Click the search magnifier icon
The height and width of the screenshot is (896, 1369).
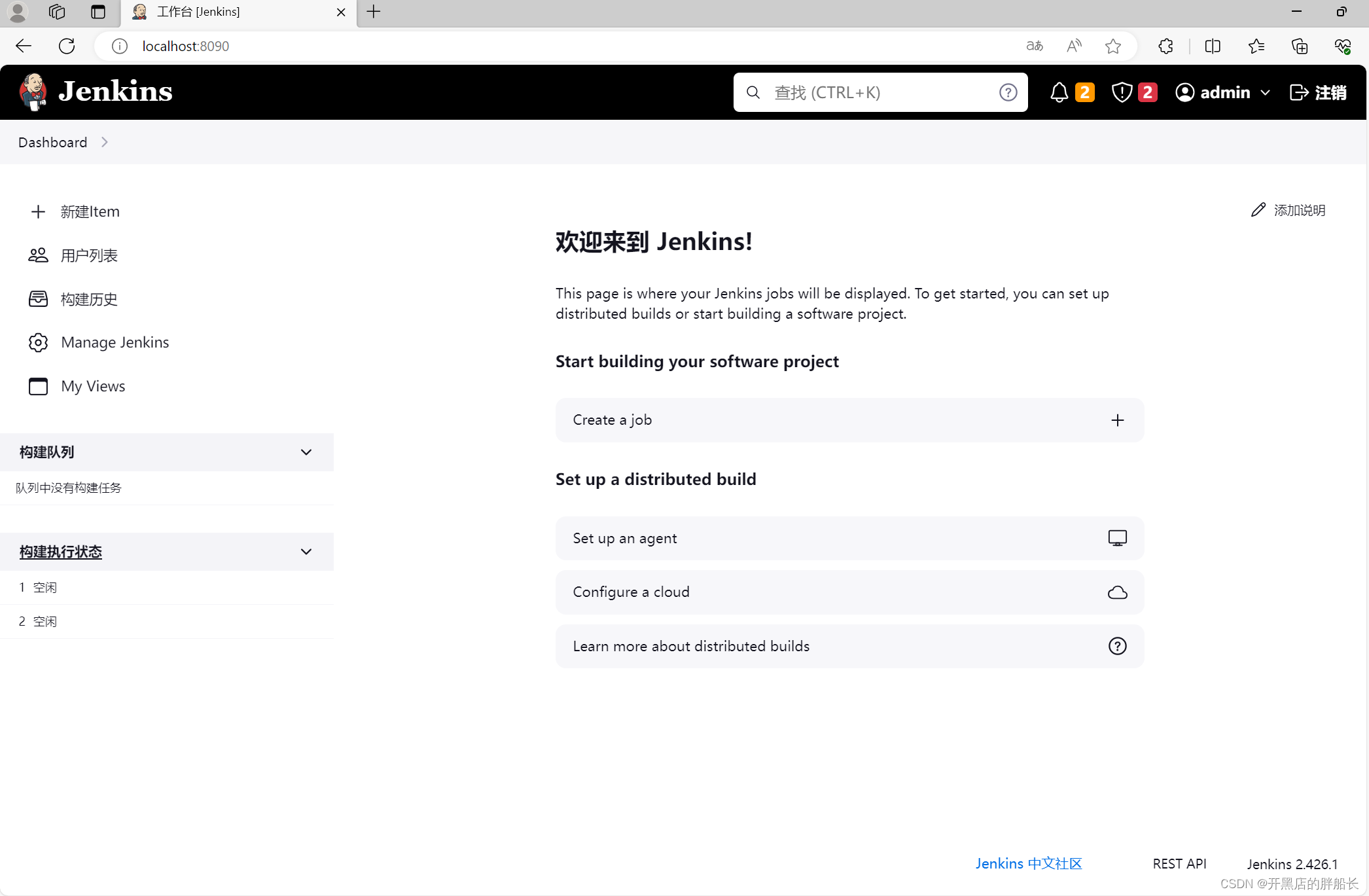(753, 92)
